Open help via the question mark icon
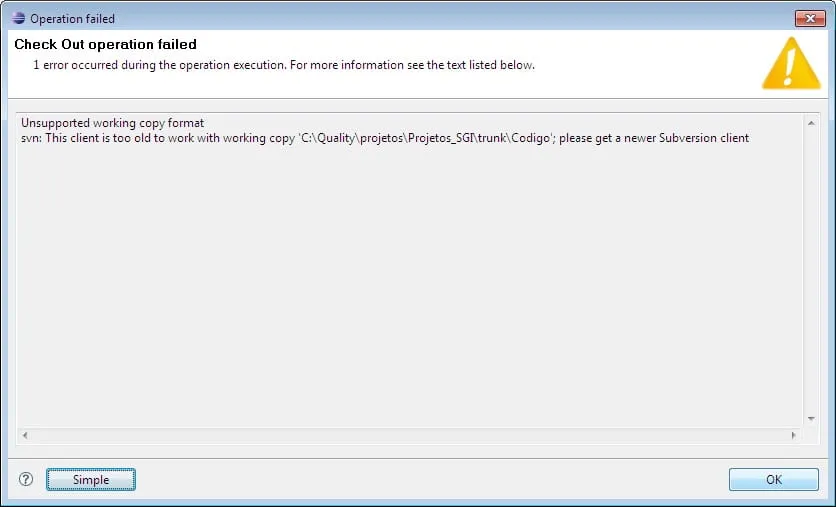Screen dimensions: 836x507 [x=26, y=480]
